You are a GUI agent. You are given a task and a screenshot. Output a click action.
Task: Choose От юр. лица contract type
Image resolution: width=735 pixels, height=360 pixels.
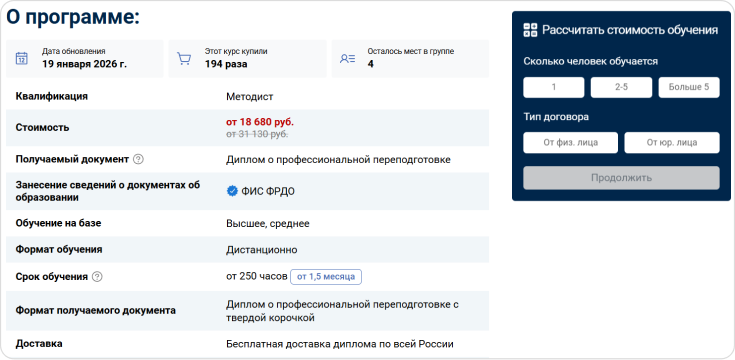point(672,142)
